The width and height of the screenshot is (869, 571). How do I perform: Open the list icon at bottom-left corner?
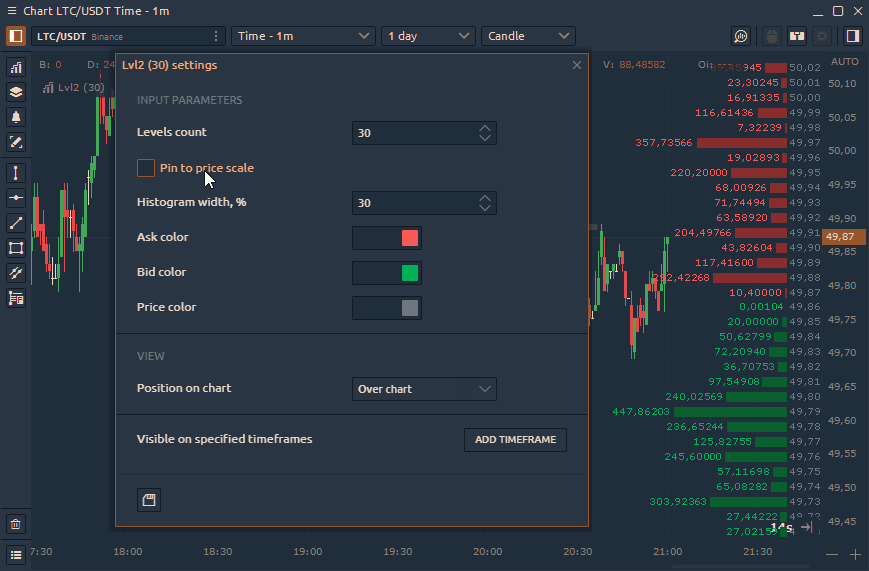(x=16, y=554)
